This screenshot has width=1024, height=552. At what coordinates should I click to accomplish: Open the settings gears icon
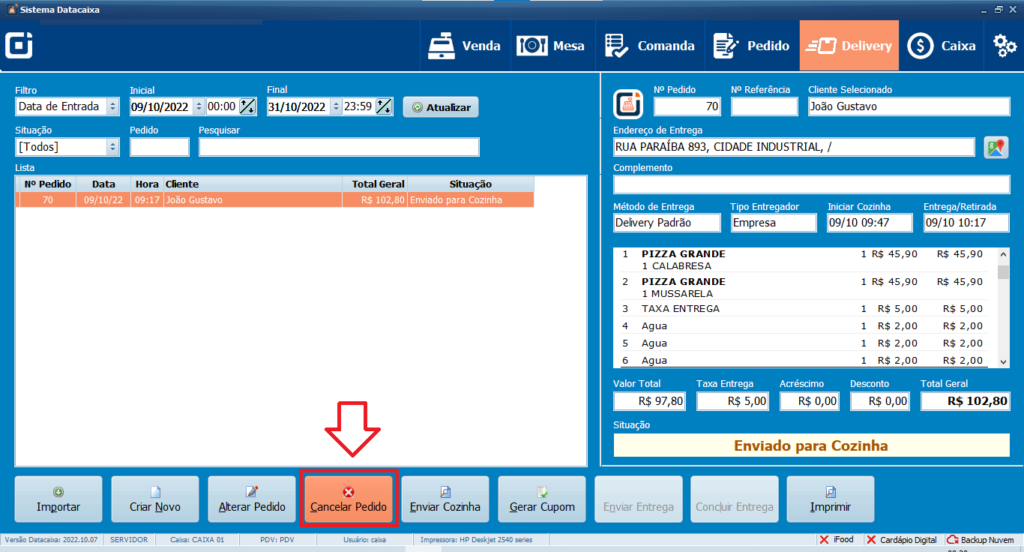[x=1004, y=45]
